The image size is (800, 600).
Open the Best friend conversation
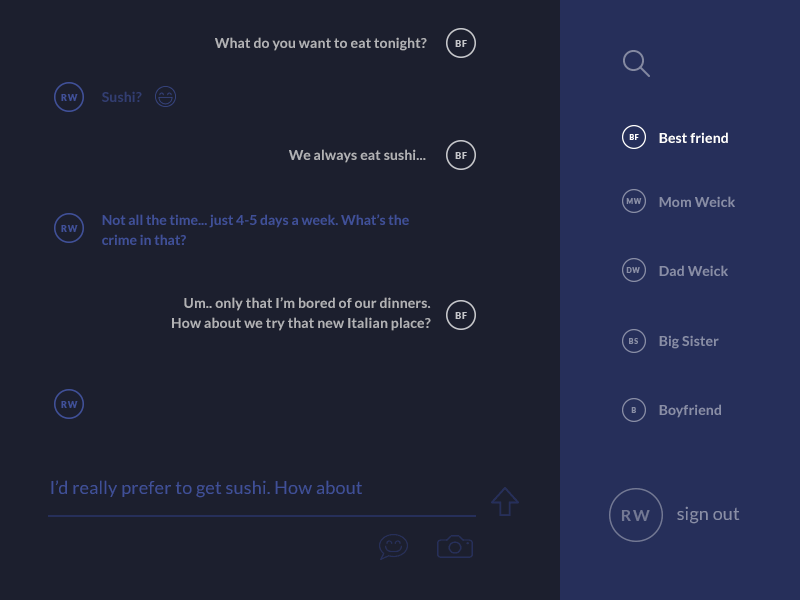pos(693,138)
